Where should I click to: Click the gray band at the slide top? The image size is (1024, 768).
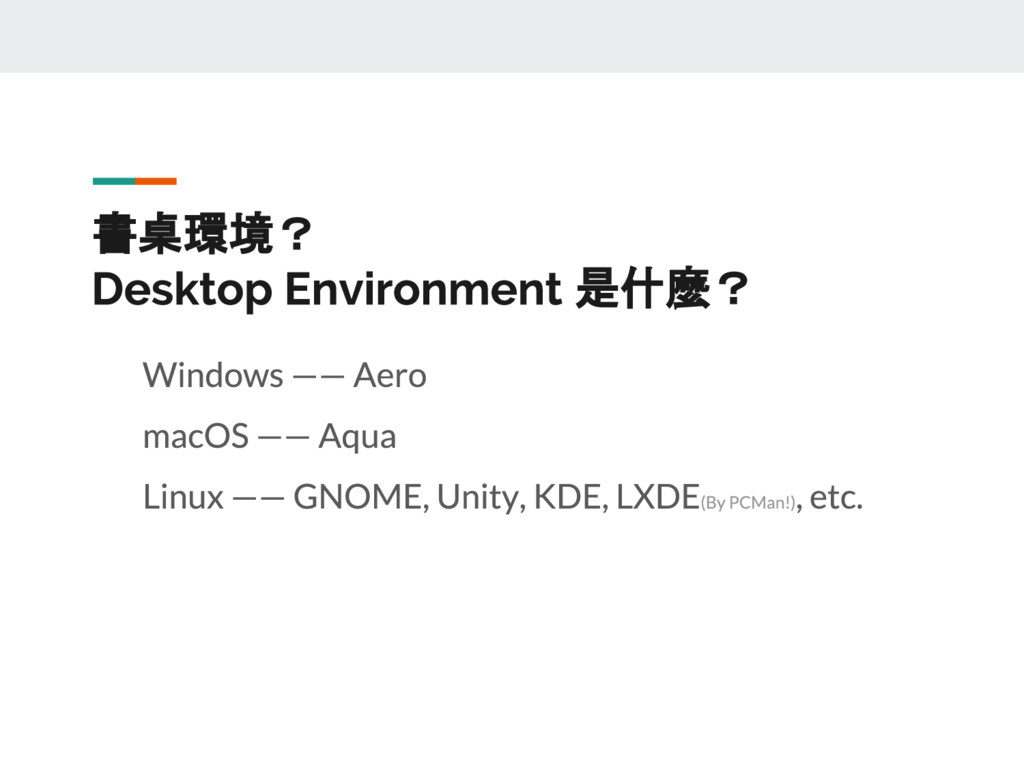(x=512, y=36)
